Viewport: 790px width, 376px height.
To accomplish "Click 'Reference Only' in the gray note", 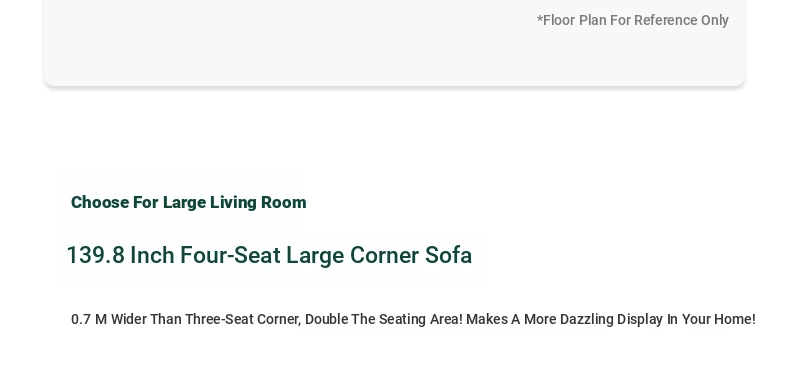I will 681,20.
